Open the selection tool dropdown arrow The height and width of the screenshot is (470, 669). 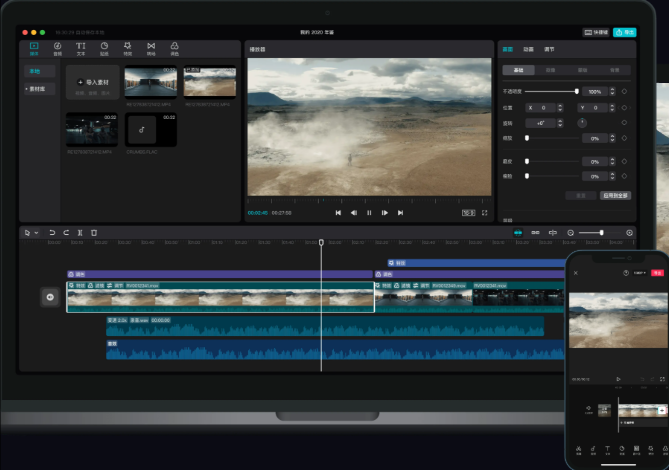(37, 233)
